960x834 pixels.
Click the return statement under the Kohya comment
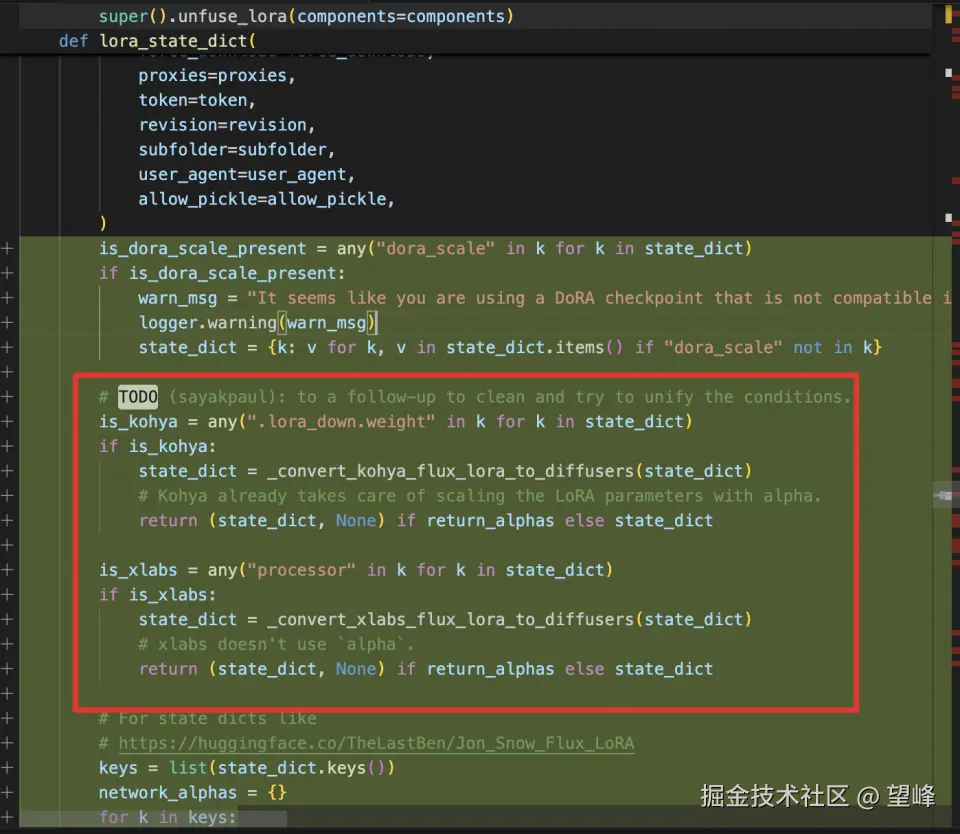tap(426, 520)
